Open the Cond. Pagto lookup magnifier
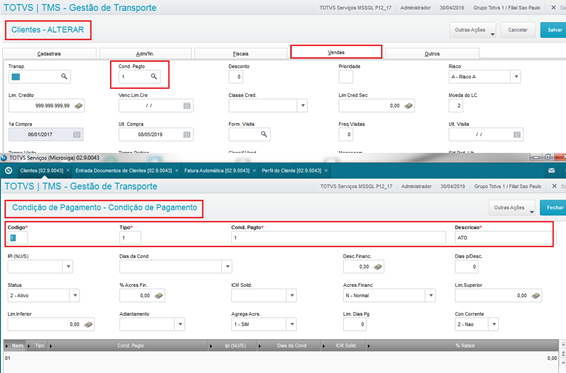The width and height of the screenshot is (566, 373). 154,77
